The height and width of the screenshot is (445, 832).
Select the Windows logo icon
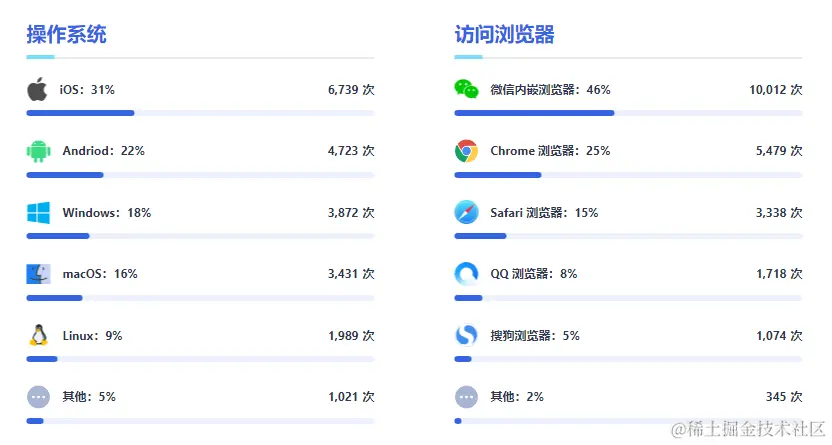pos(38,213)
